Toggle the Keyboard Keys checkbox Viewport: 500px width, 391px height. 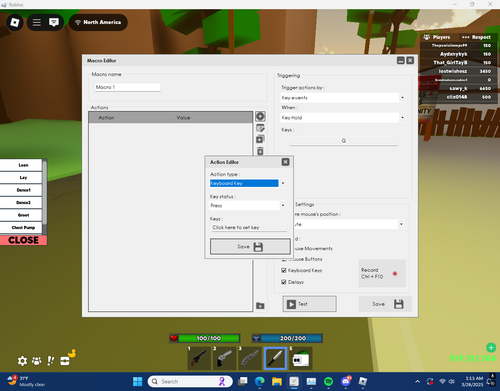pyautogui.click(x=284, y=270)
